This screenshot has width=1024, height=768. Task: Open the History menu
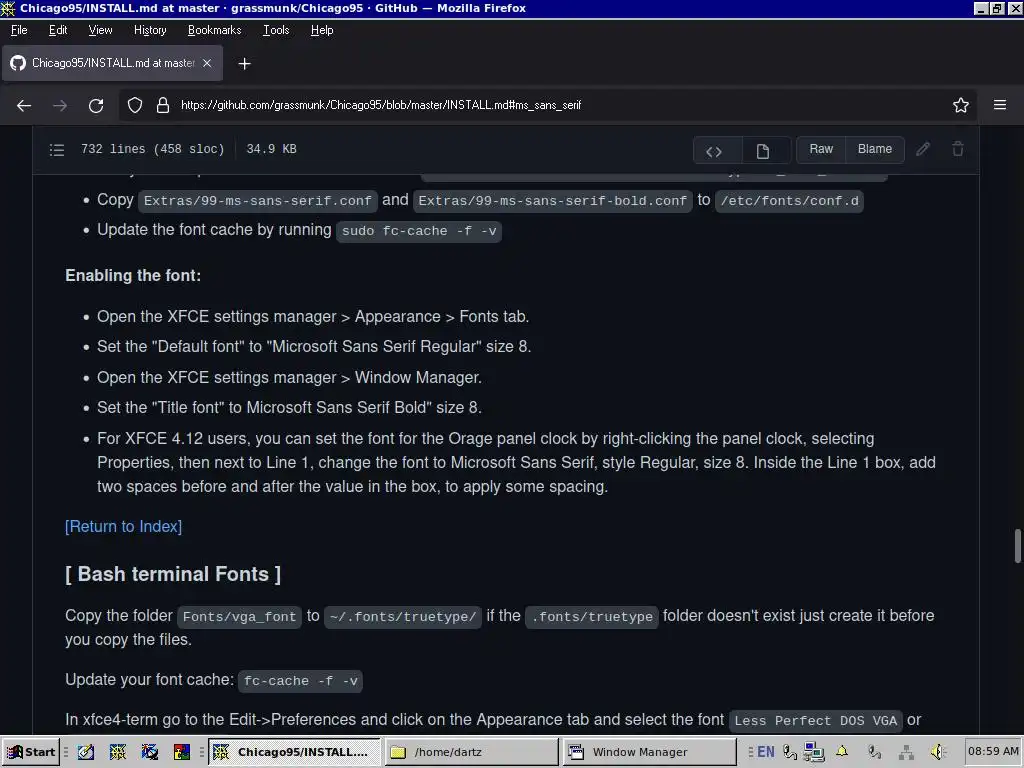(150, 30)
